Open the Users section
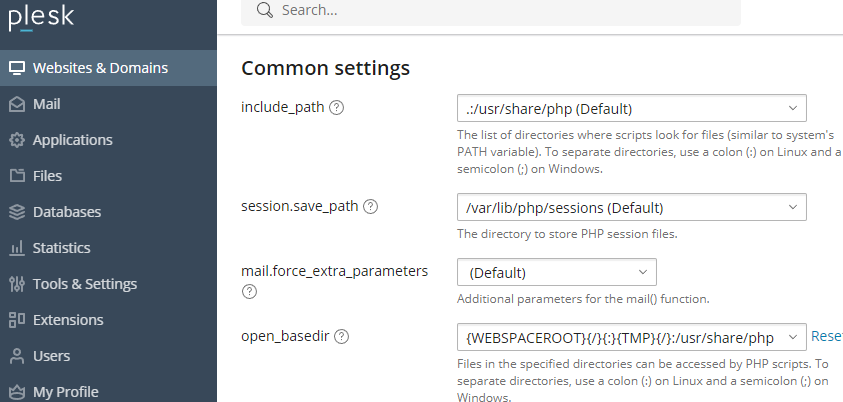The image size is (843, 402). (x=52, y=356)
